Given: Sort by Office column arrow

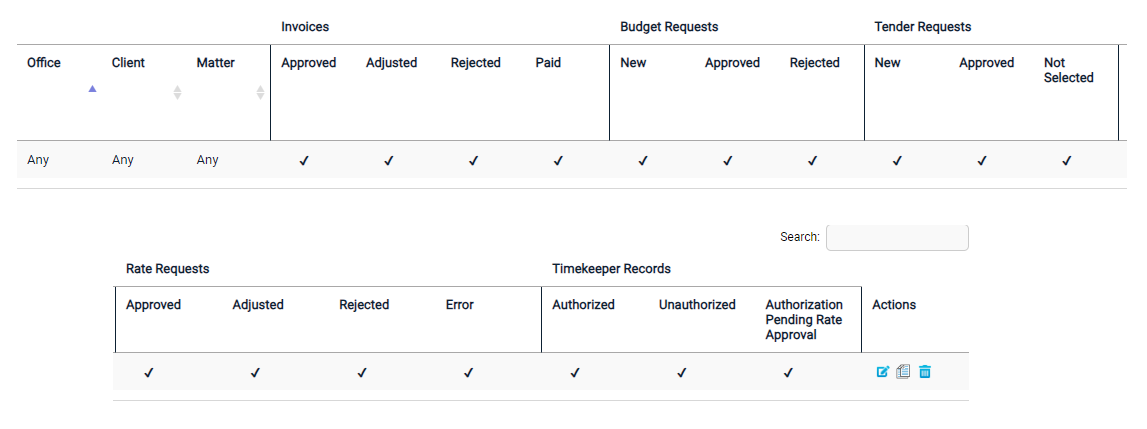Looking at the screenshot, I should coord(92,89).
